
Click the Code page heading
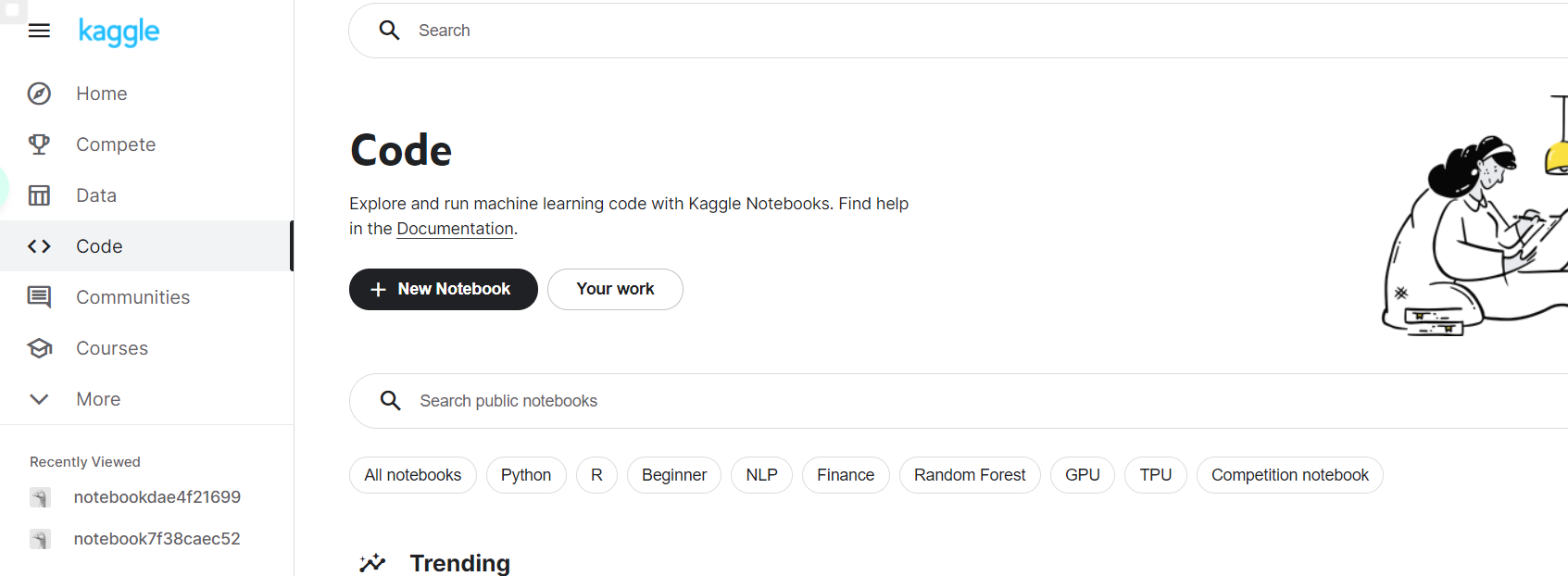[x=401, y=151]
